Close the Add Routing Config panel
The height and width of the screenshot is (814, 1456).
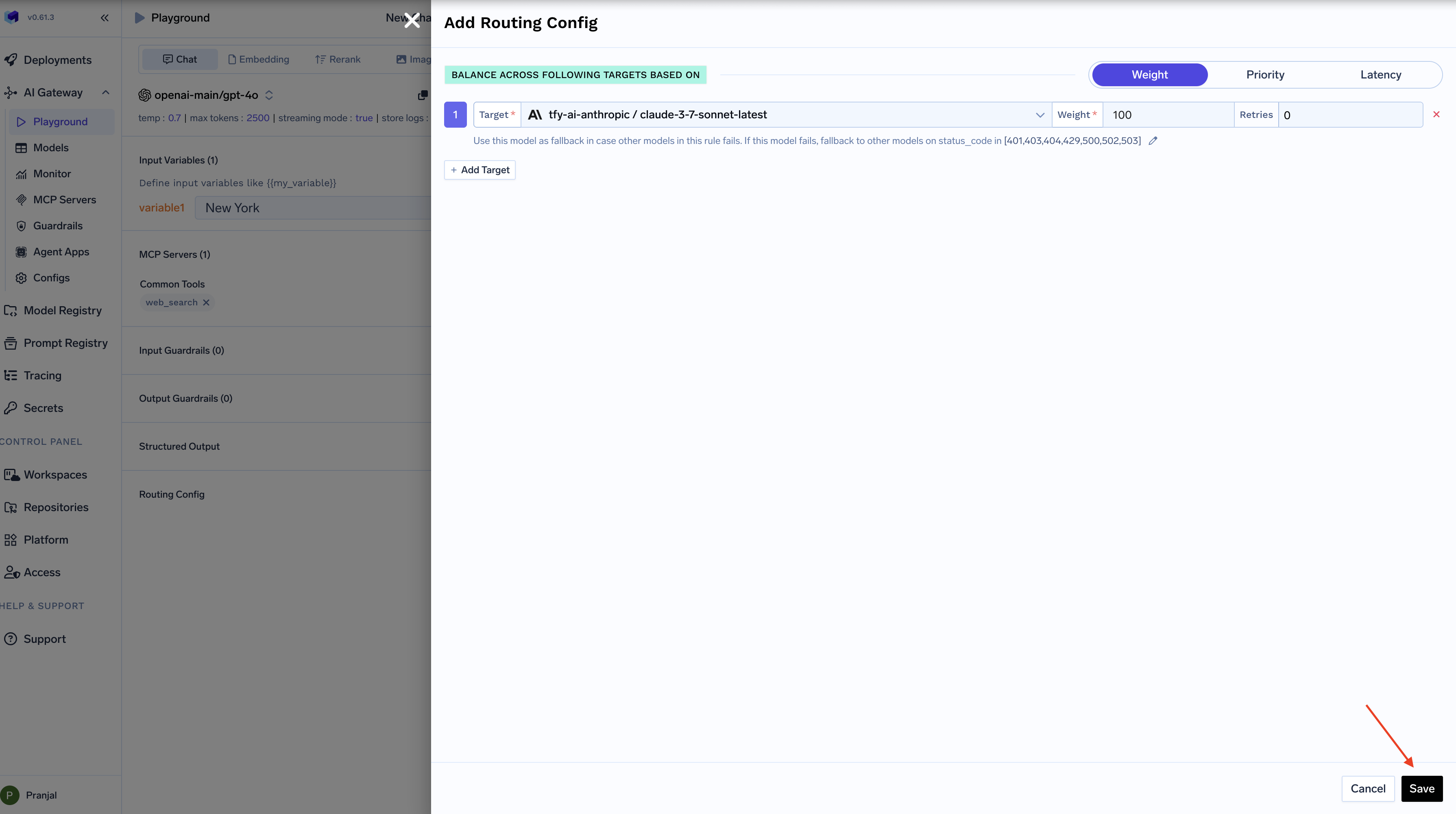pyautogui.click(x=412, y=20)
